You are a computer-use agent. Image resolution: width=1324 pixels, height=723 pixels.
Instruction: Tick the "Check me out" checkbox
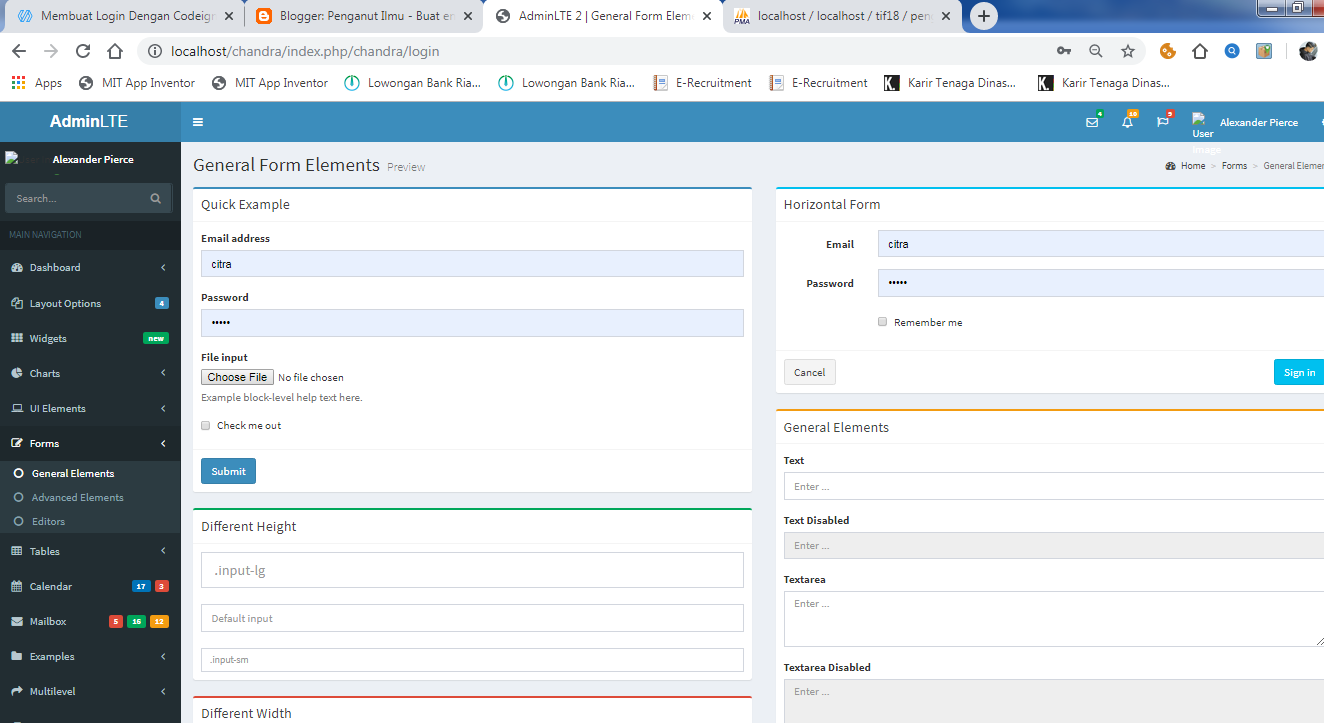(x=206, y=425)
